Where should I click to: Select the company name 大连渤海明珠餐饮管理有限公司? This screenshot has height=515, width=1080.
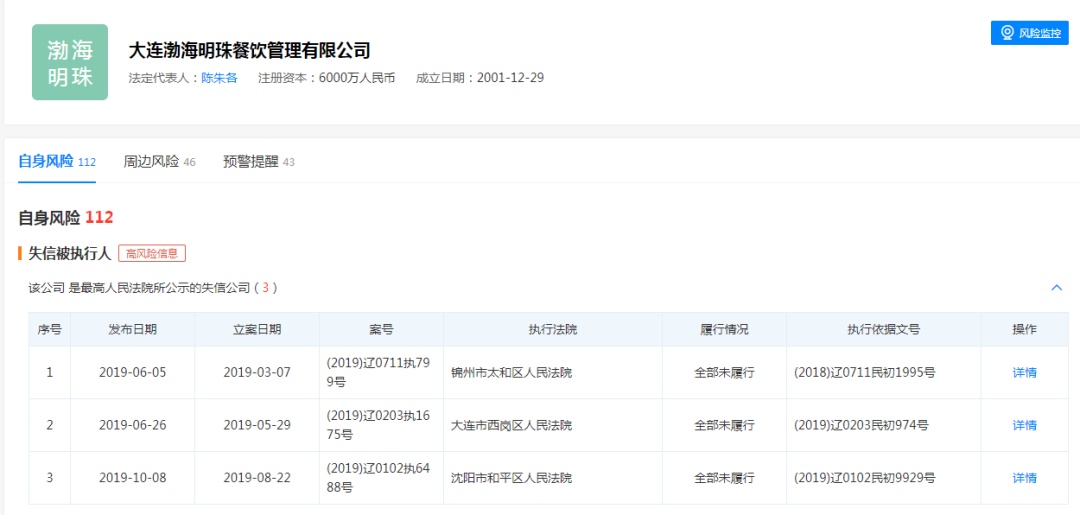[x=250, y=51]
